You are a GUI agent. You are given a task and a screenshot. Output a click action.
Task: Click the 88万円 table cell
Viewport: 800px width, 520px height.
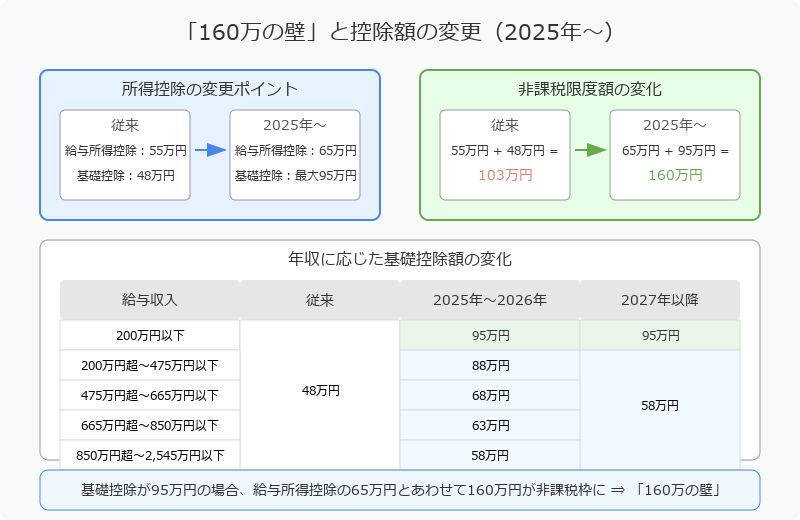[x=490, y=365]
